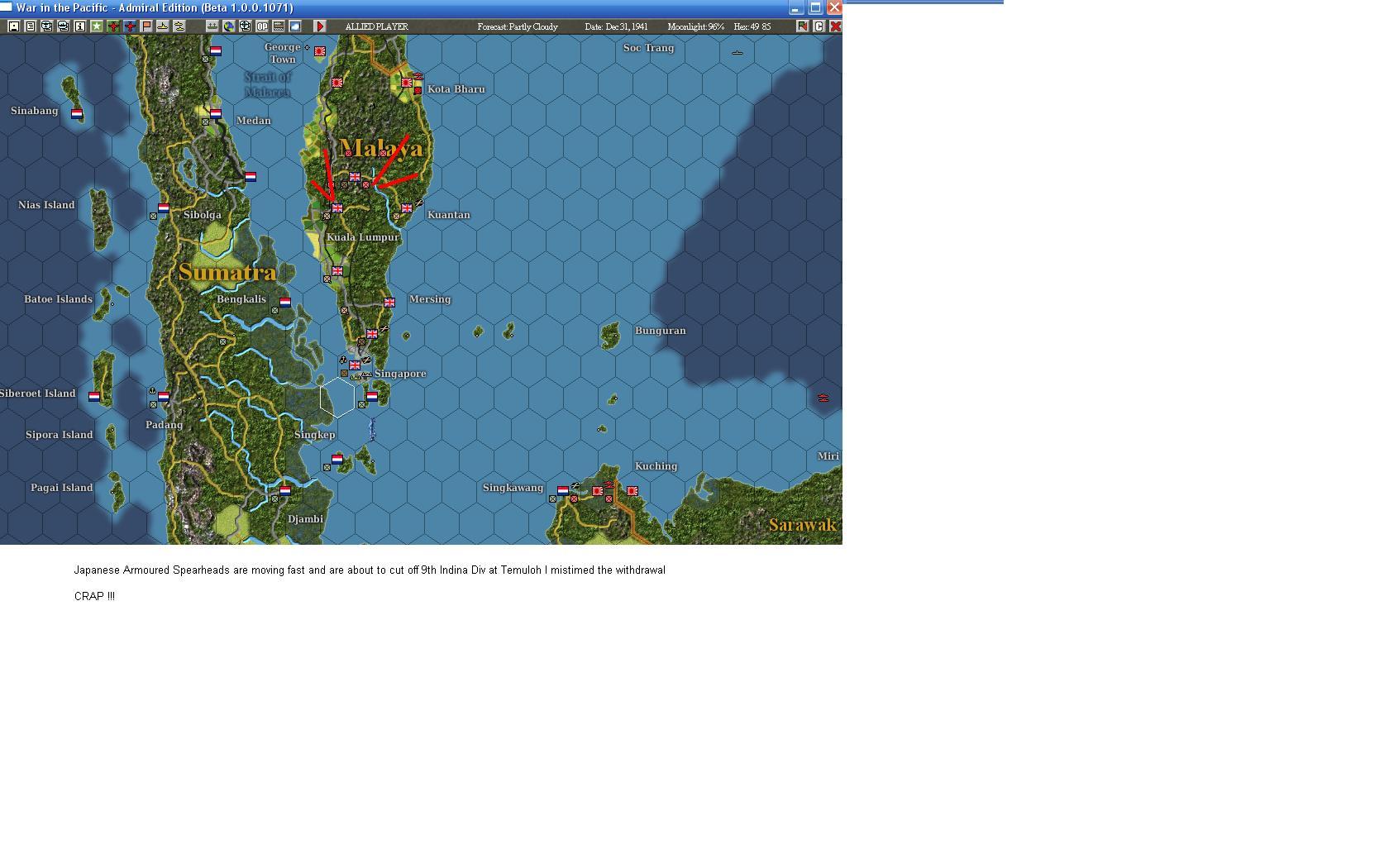Open the weather cloud toolbar icon
Screen dimensions: 1389x868
pos(295,26)
